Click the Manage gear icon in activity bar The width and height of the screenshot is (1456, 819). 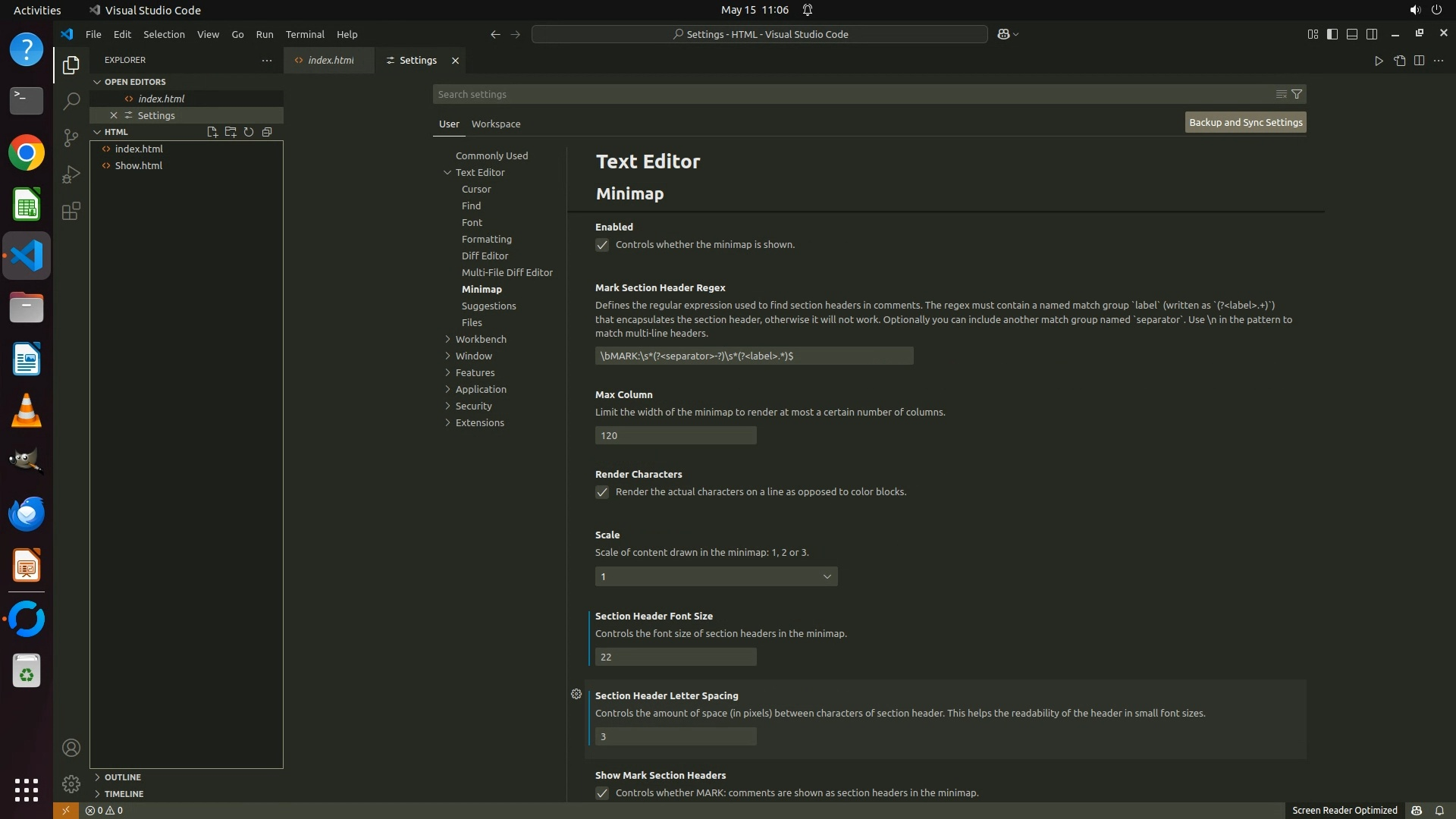[71, 783]
